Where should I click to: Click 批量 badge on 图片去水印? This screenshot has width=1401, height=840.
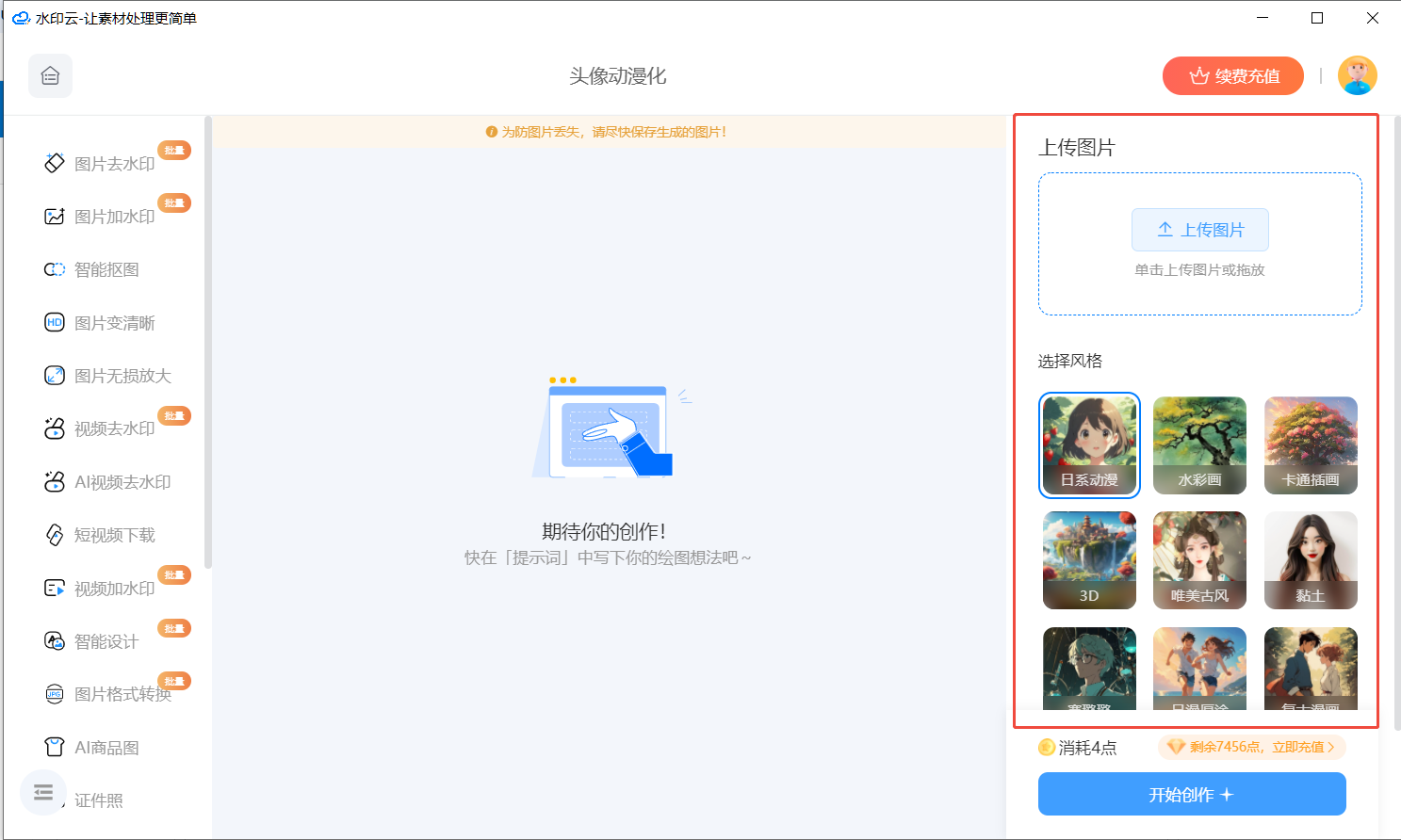point(174,151)
